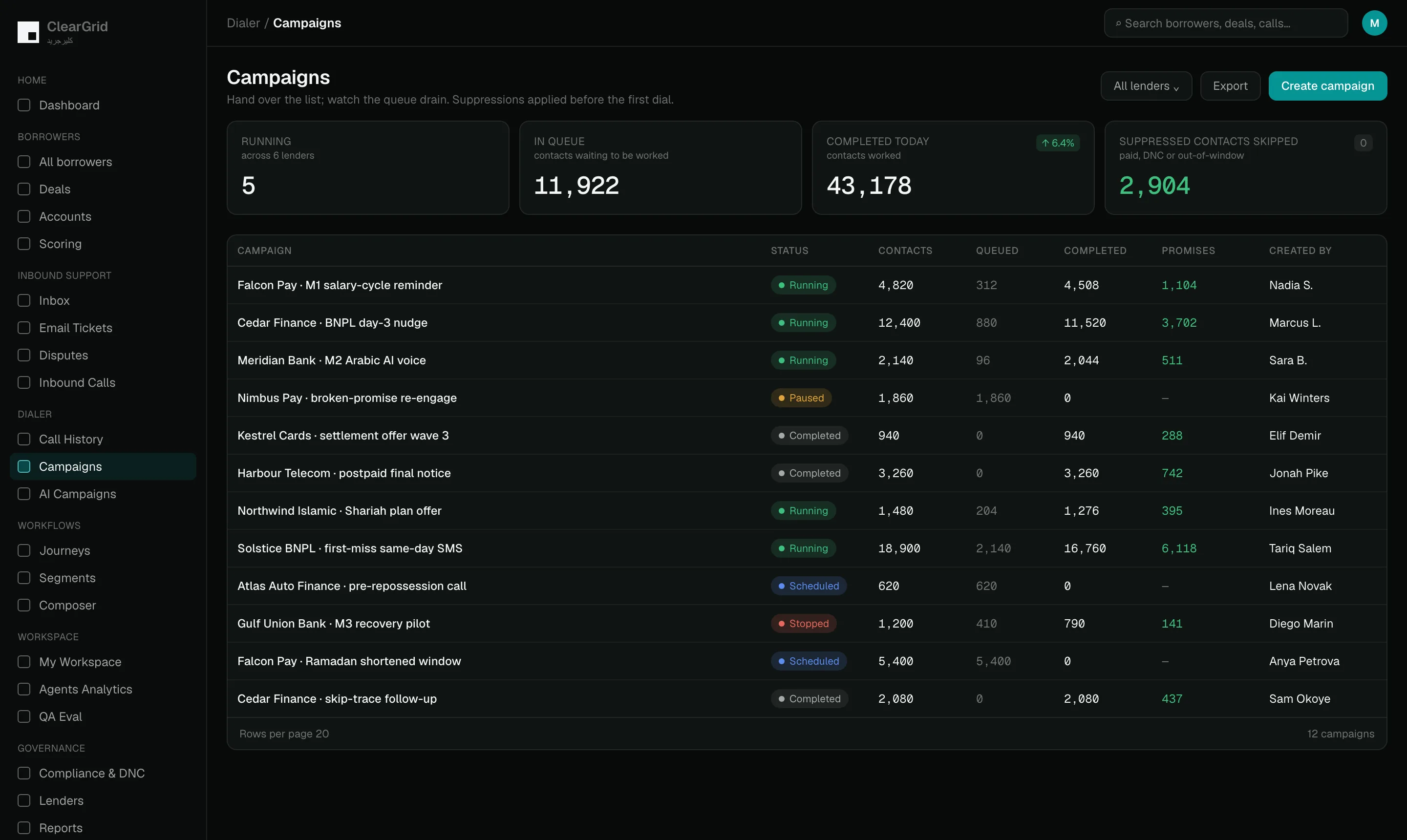Click the Segments sidebar icon

point(24,578)
